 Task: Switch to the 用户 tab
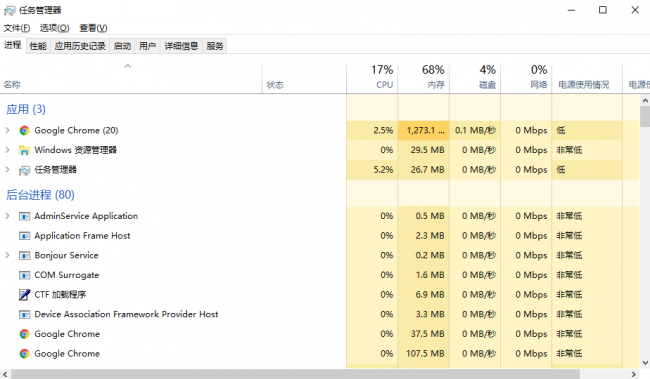pos(148,46)
